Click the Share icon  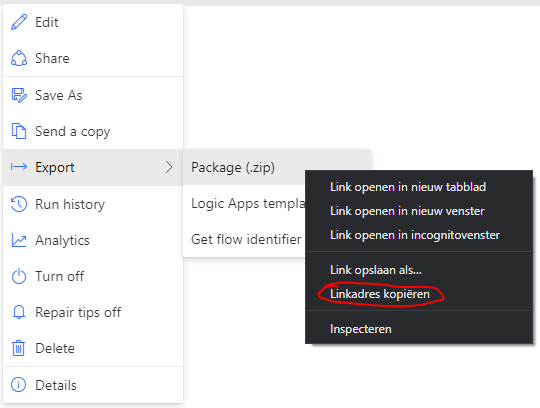click(x=19, y=58)
